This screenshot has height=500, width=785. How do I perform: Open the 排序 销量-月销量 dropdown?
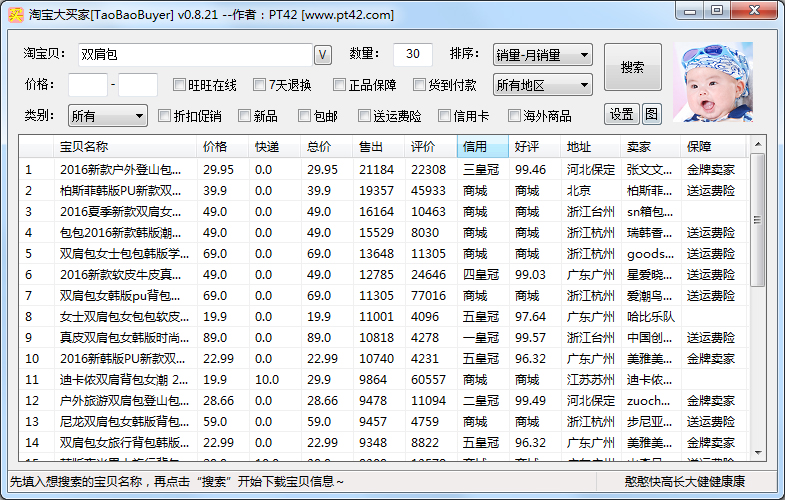(543, 55)
